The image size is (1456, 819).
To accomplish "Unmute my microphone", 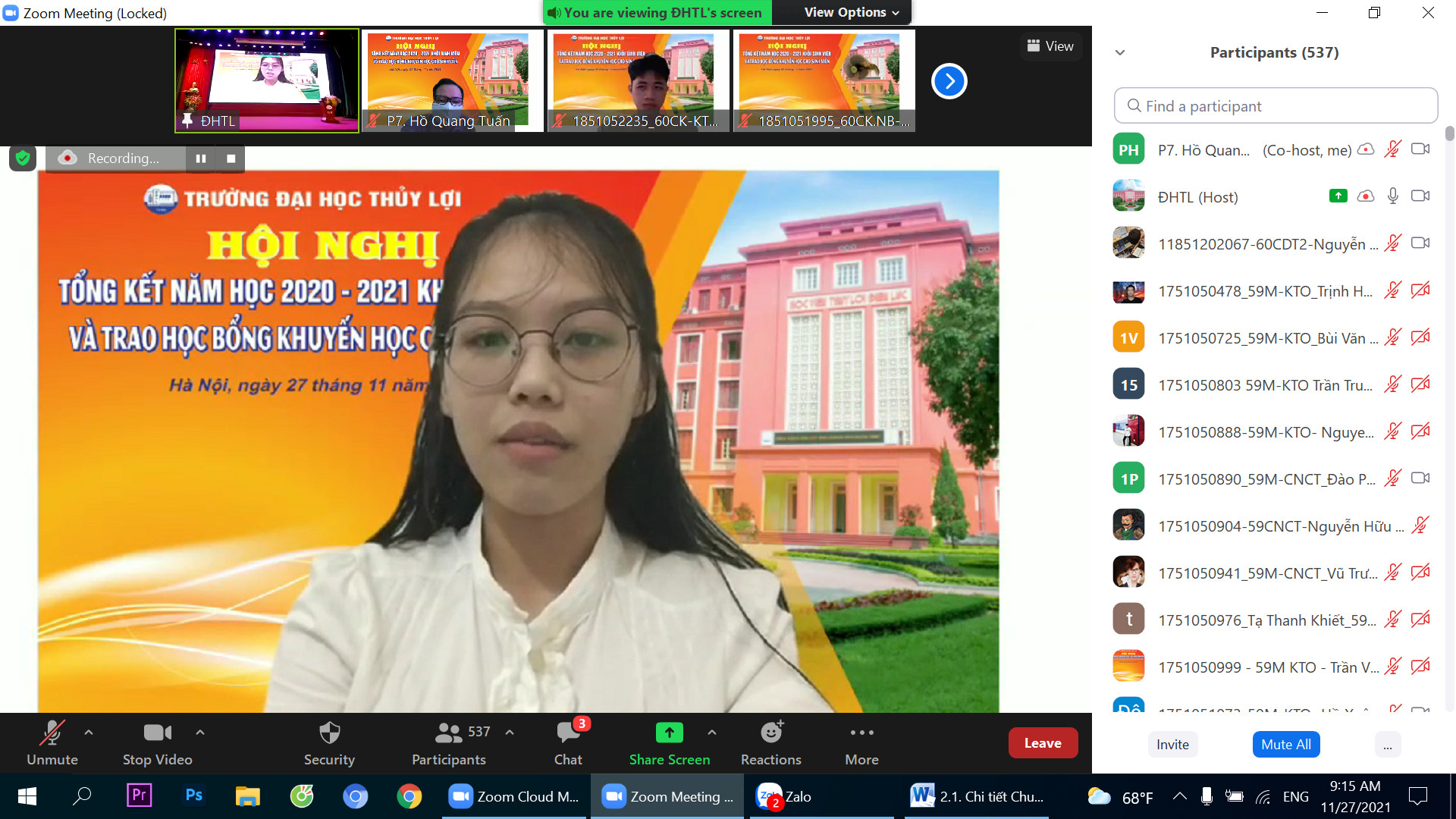I will (52, 733).
